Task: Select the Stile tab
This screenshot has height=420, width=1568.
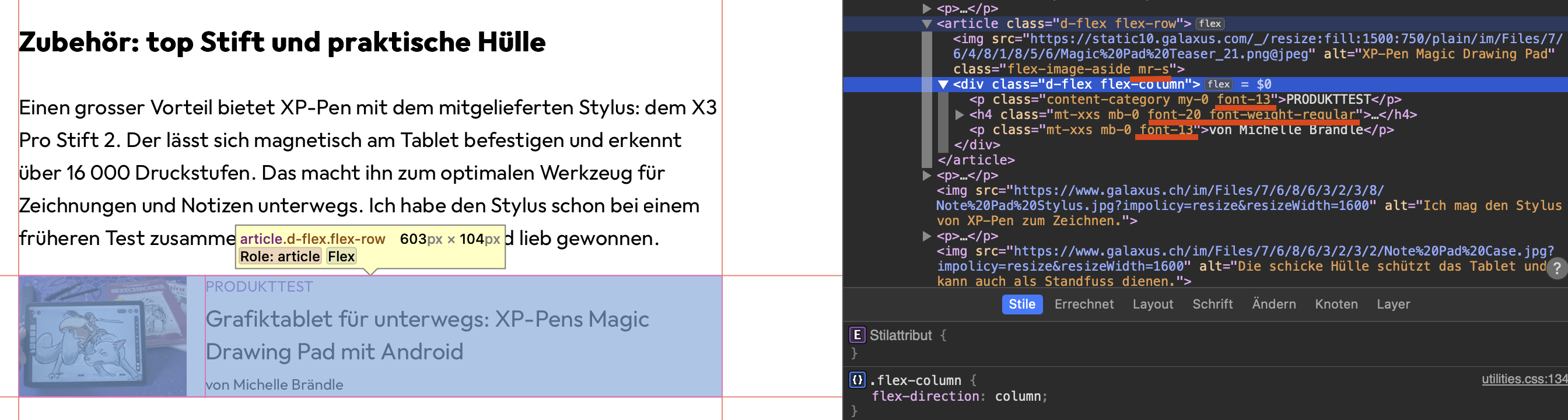Action: (1022, 304)
